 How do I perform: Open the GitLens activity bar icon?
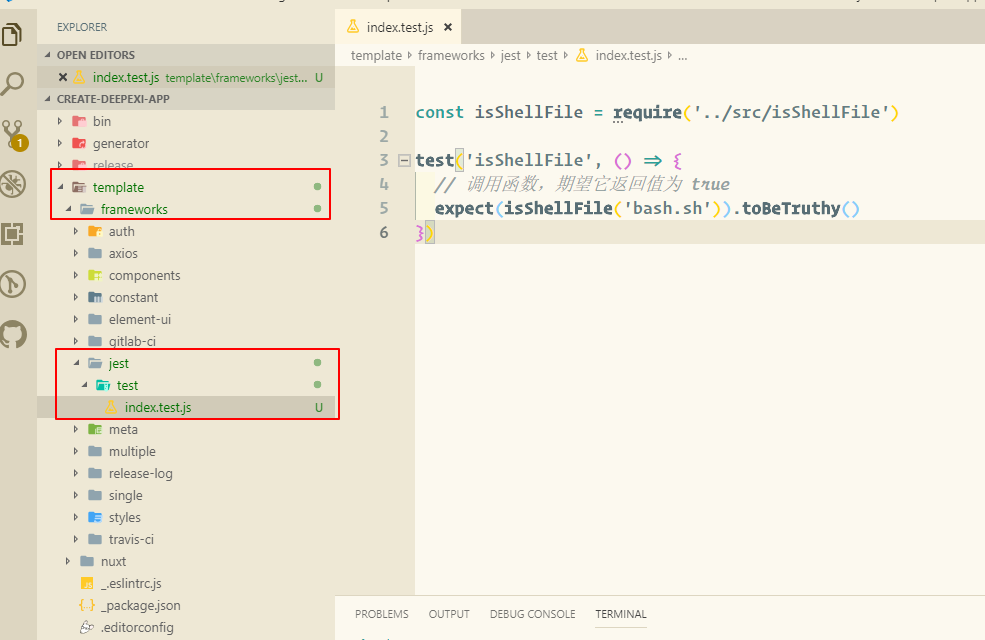coord(13,284)
